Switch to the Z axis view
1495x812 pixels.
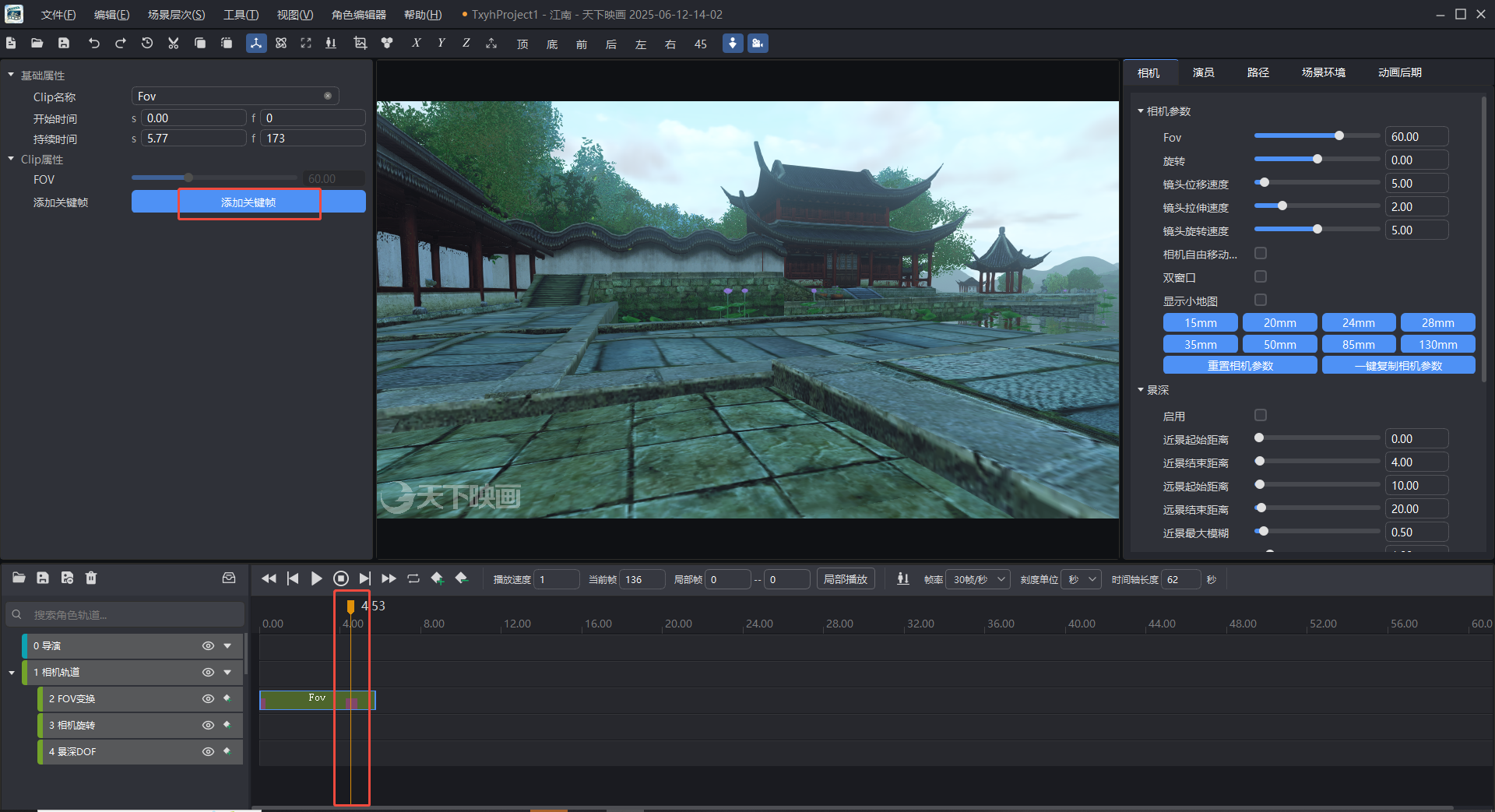pyautogui.click(x=466, y=44)
